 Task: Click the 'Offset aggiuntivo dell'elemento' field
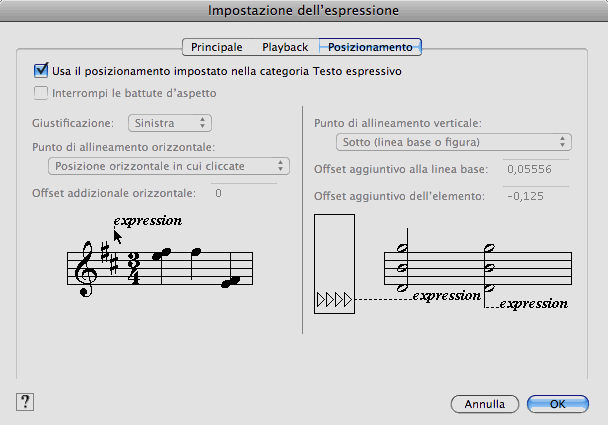click(536, 195)
